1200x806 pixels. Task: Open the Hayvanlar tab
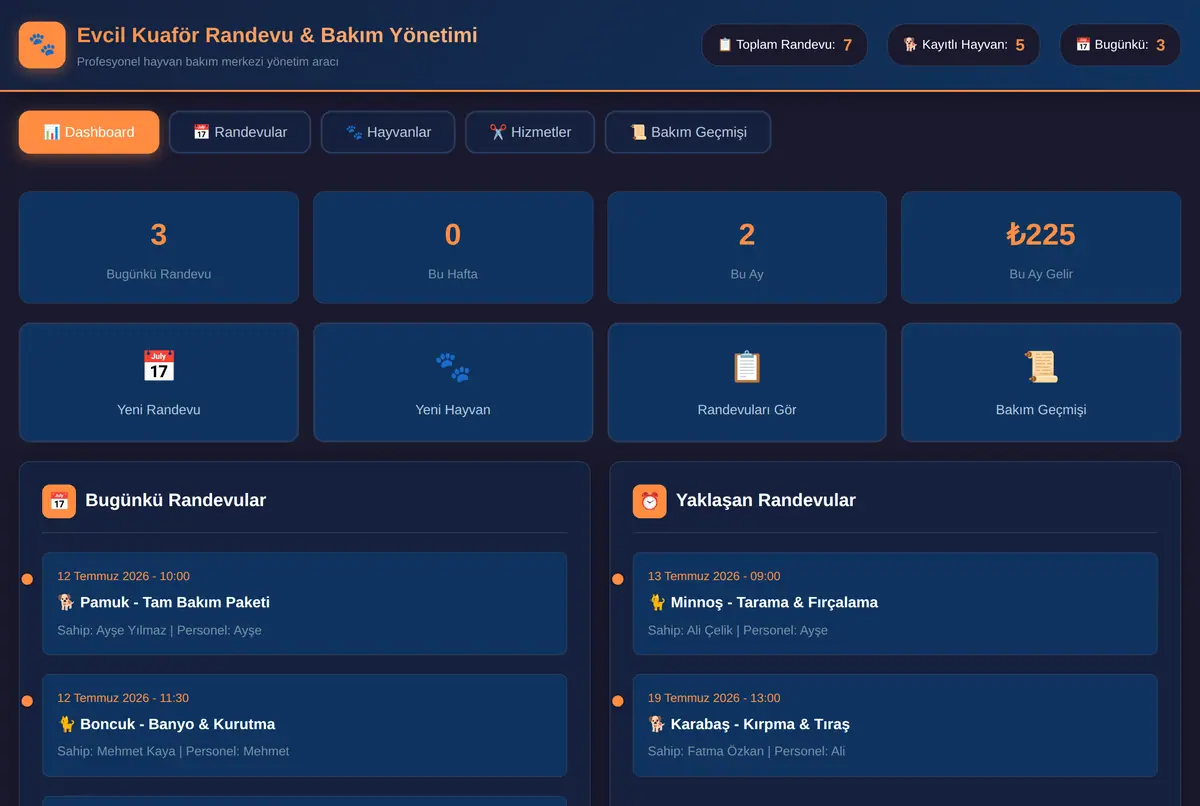click(x=388, y=132)
